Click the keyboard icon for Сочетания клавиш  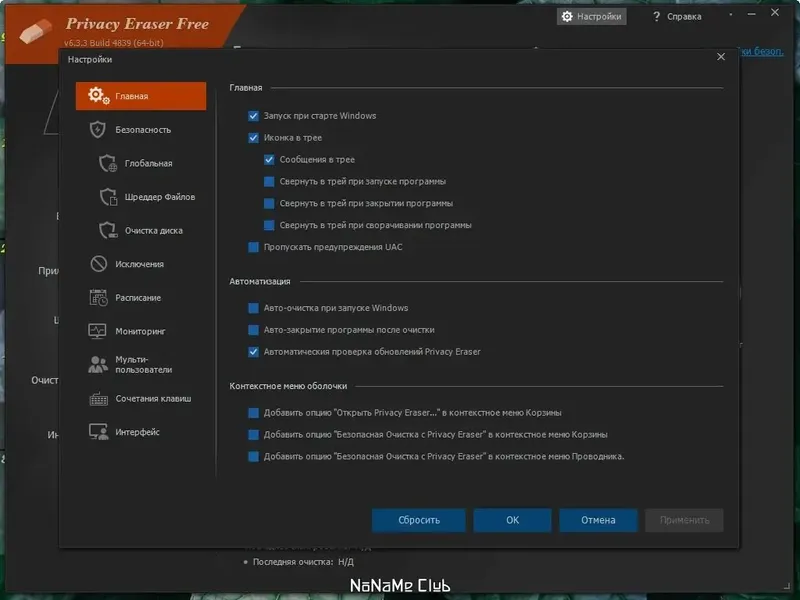tap(98, 398)
